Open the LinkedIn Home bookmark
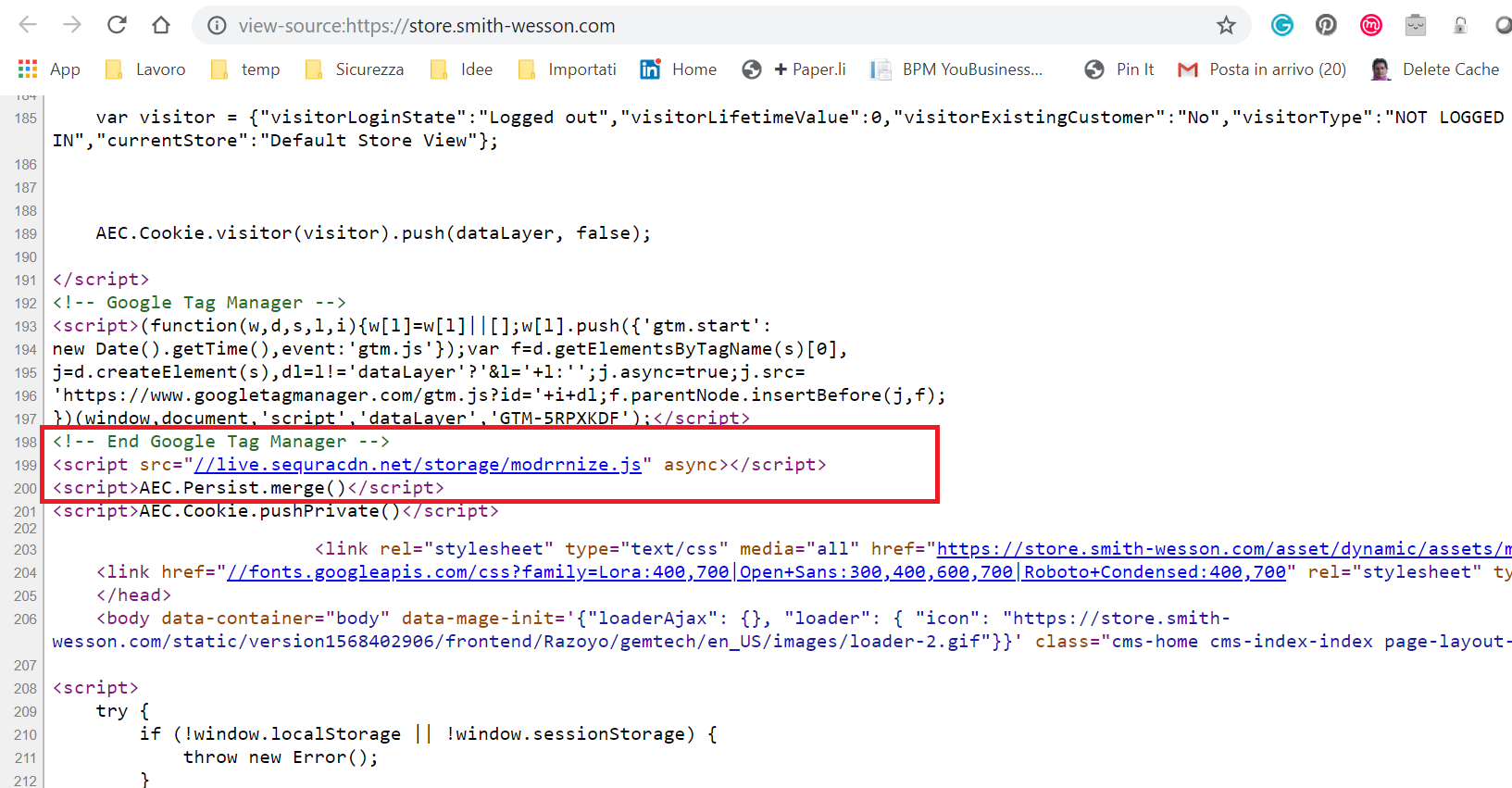This screenshot has width=1512, height=788. pyautogui.click(x=679, y=69)
